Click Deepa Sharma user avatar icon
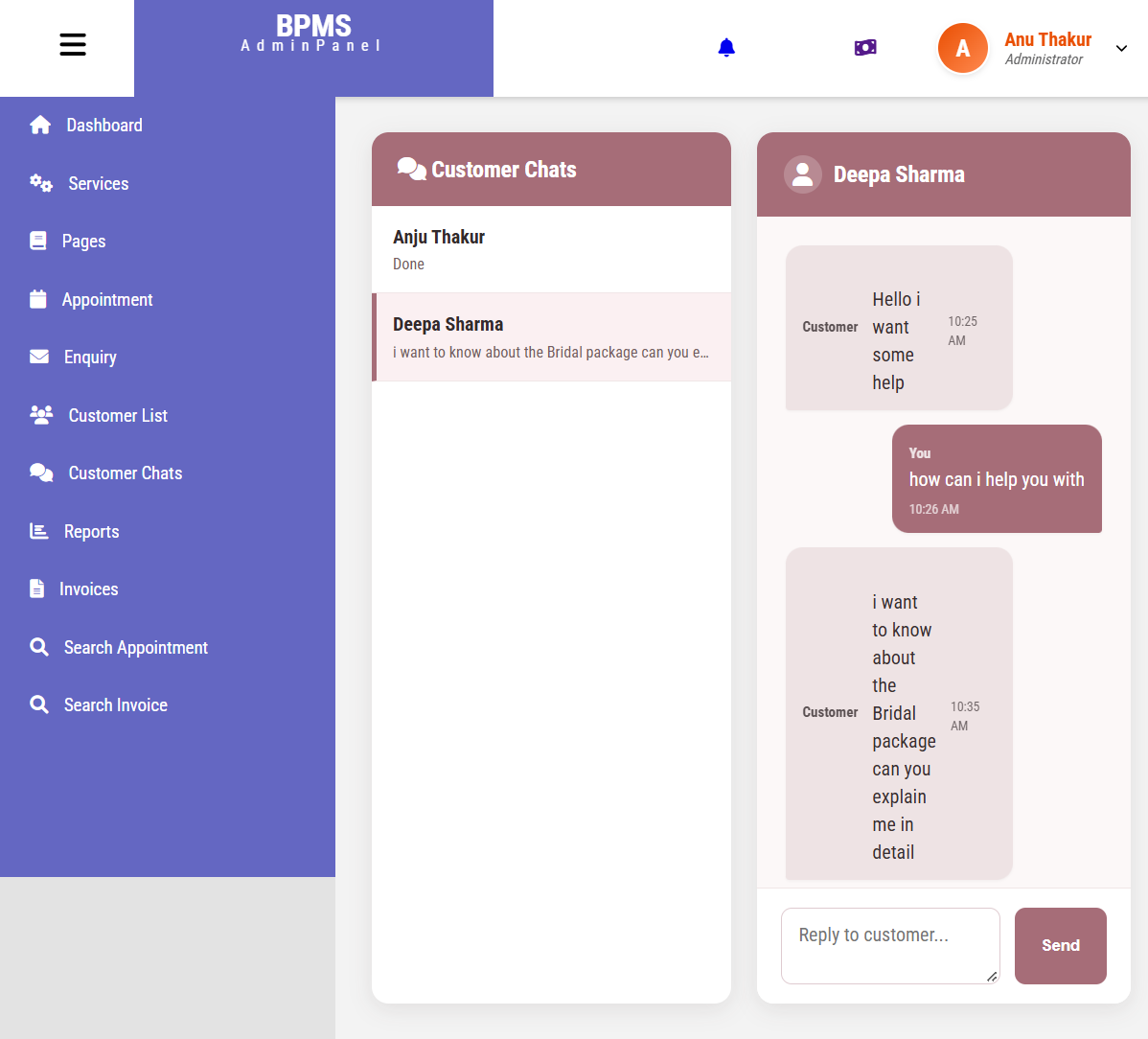The height and width of the screenshot is (1039, 1148). click(802, 174)
